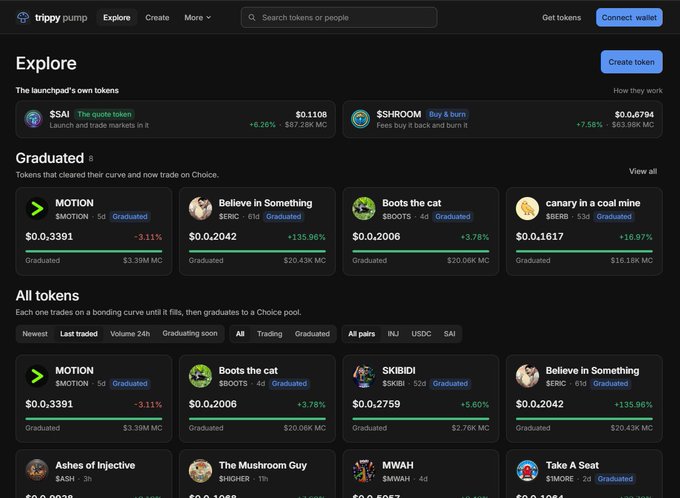The width and height of the screenshot is (680, 498).
Task: Click SKIBIDI curve progress bar
Action: [421, 419]
